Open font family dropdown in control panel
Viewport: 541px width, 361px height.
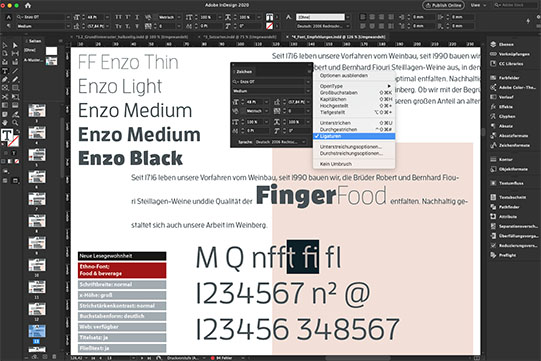tap(68, 17)
